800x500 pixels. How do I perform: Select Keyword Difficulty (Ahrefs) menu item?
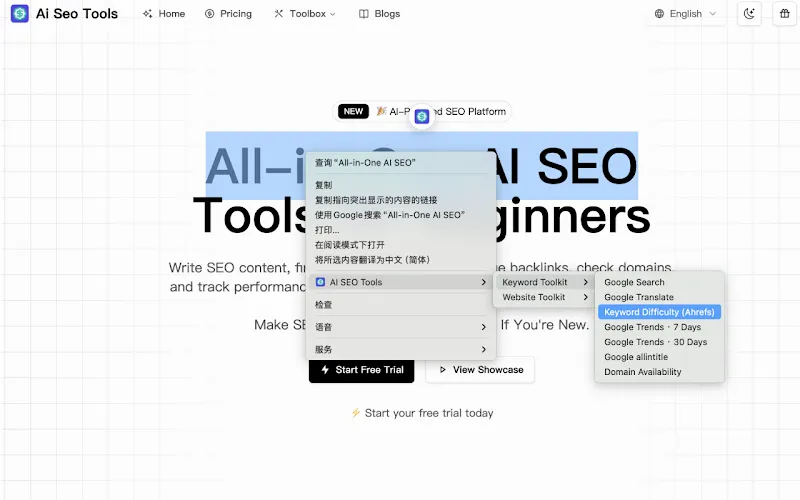[659, 312]
